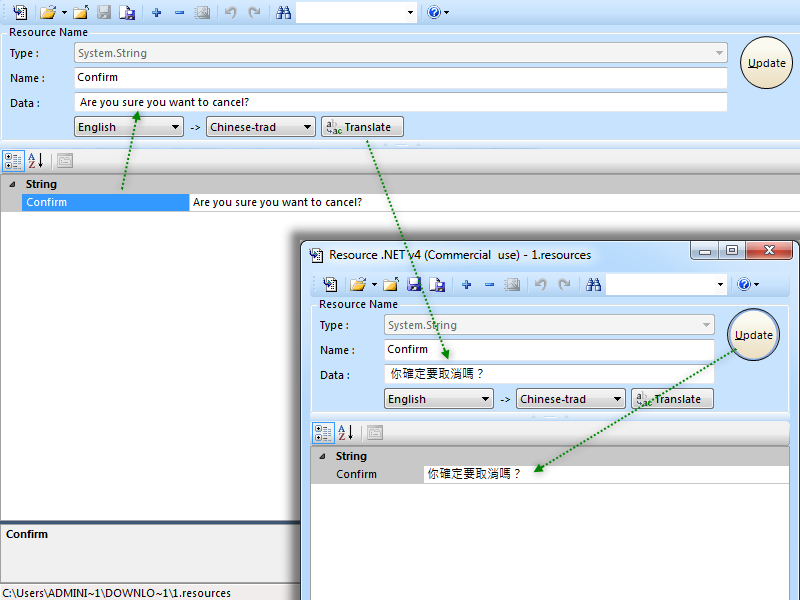The image size is (800, 600).
Task: Toggle alphabetical sort icon in back window property grid
Action: click(36, 161)
